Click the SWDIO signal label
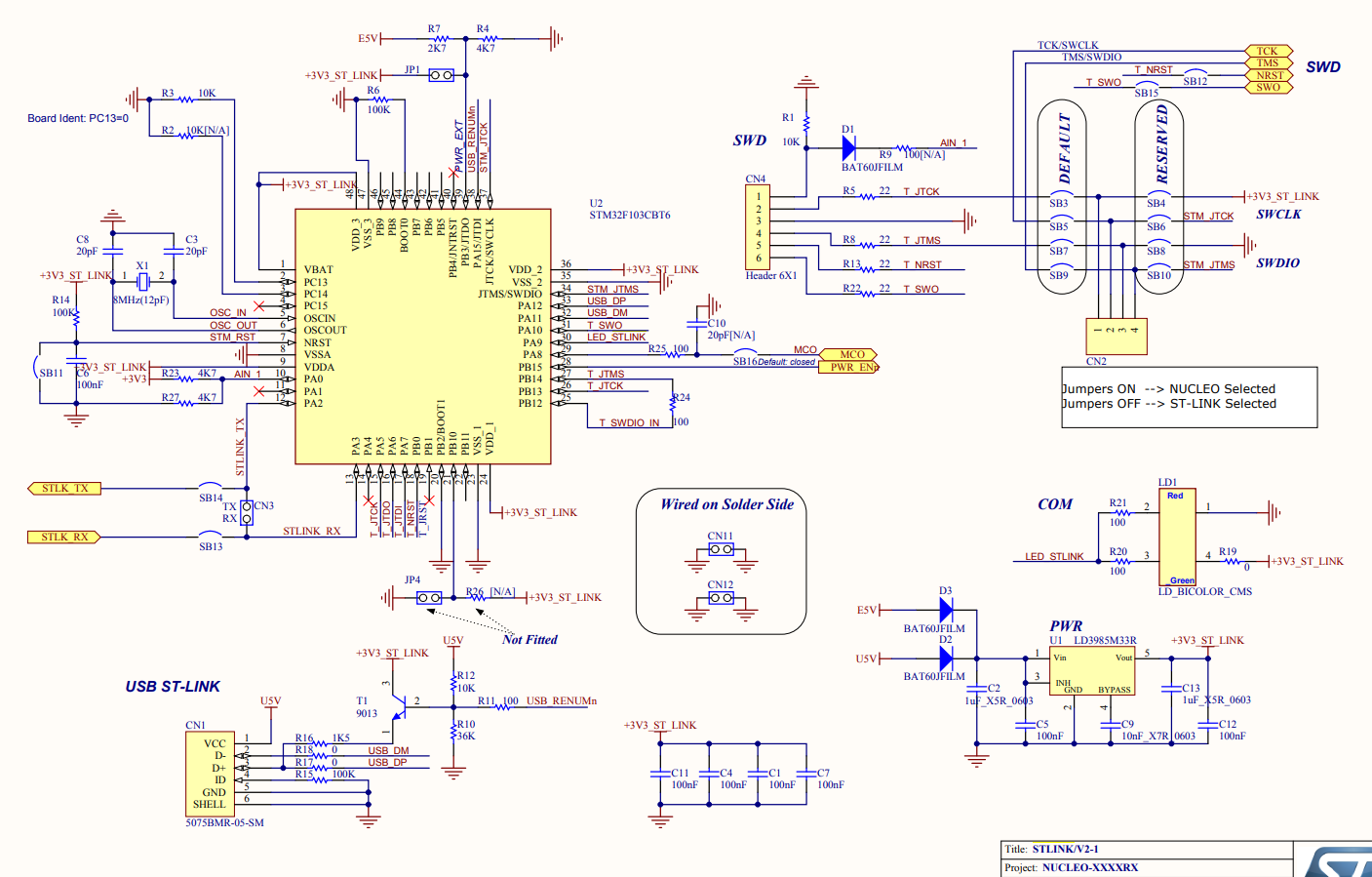The height and width of the screenshot is (877, 1372). click(x=1277, y=263)
